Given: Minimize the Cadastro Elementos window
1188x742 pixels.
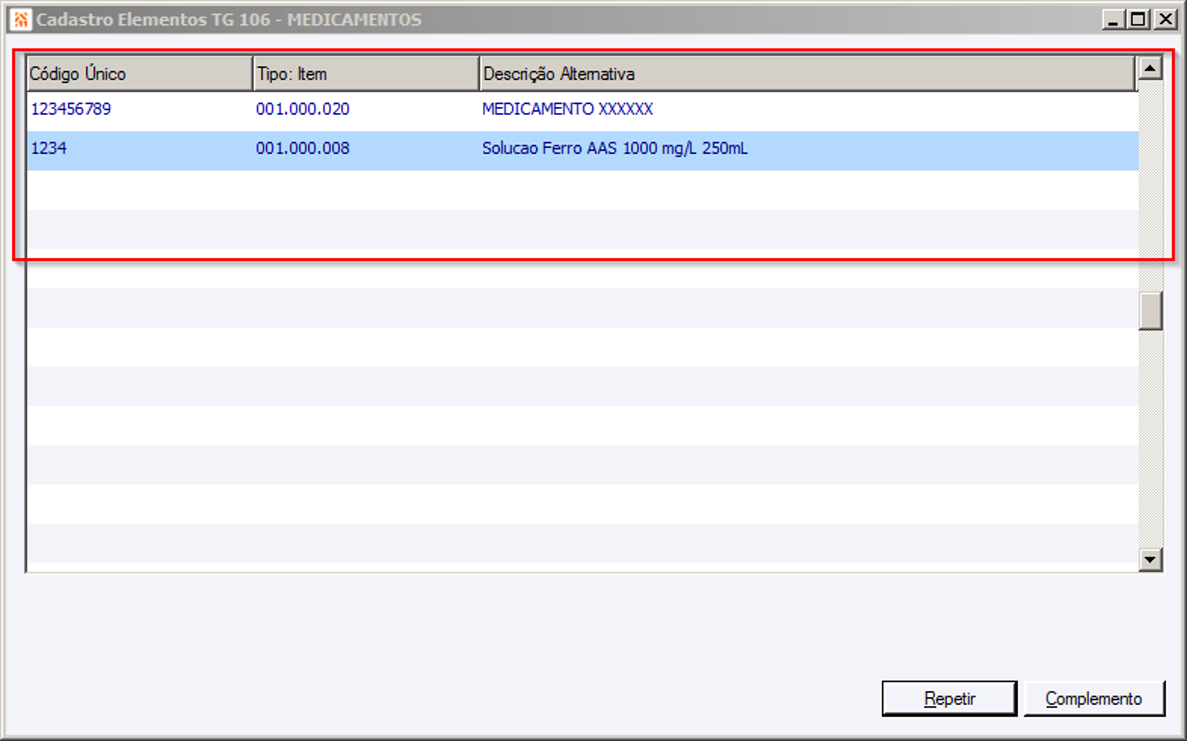Looking at the screenshot, I should pyautogui.click(x=1113, y=20).
